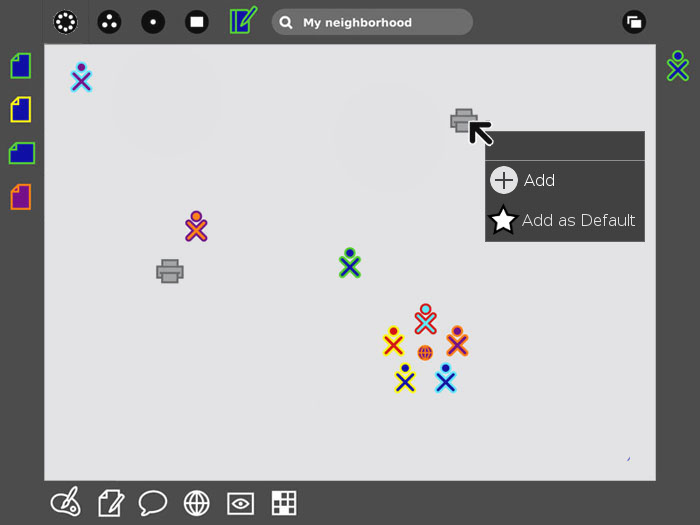Switch to the Home view single-dot icon
Screen dimensions: 700x525
153,22
